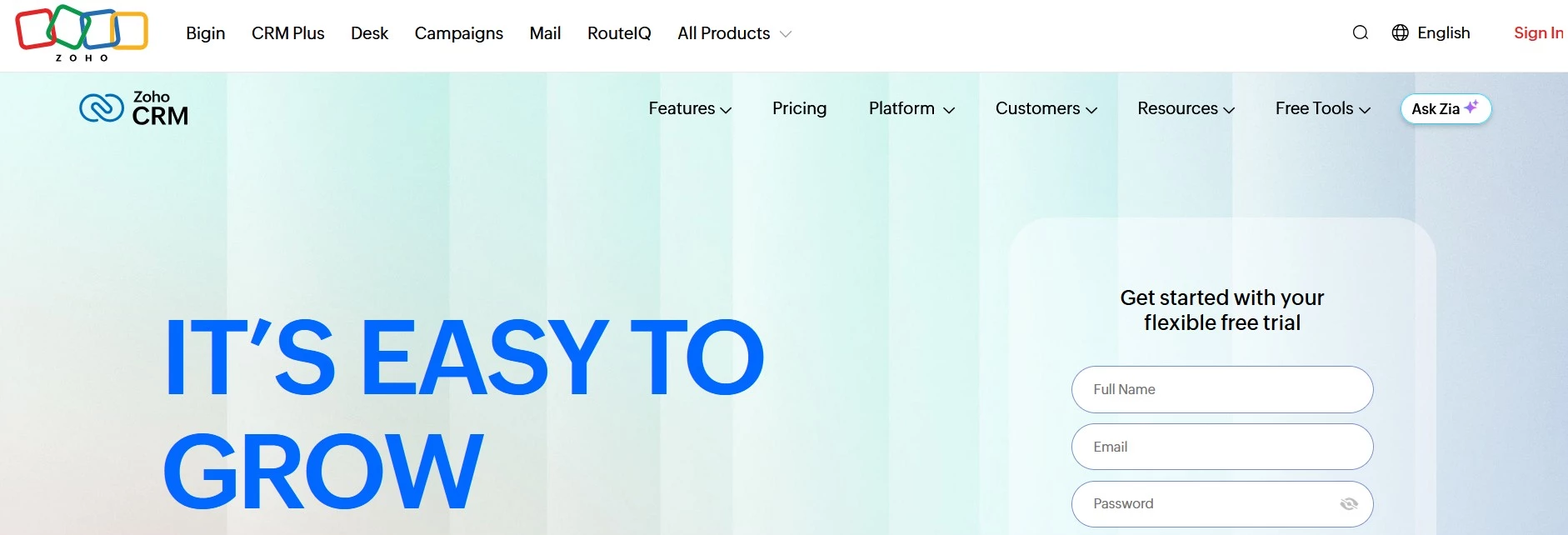This screenshot has width=1568, height=535.
Task: Focus the Full Name field
Action: [1222, 389]
